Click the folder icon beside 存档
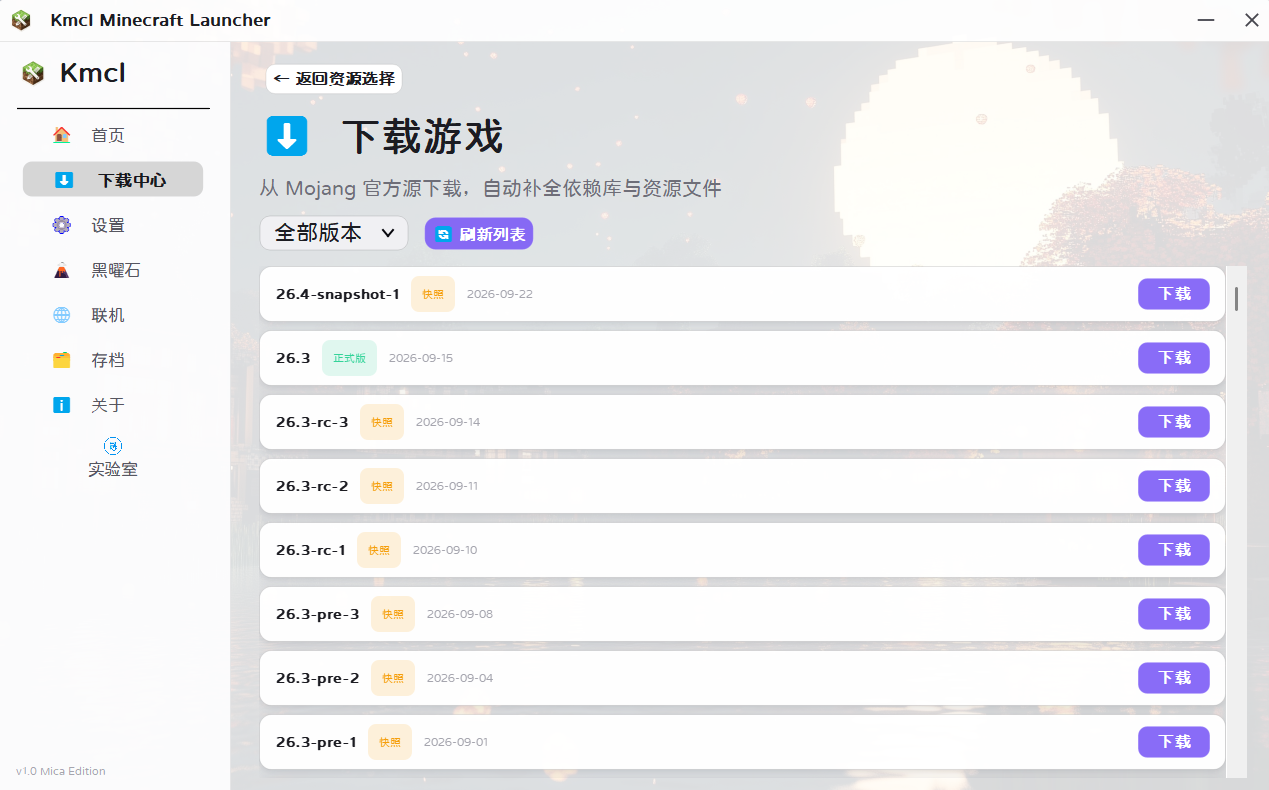The width and height of the screenshot is (1269, 790). [62, 360]
